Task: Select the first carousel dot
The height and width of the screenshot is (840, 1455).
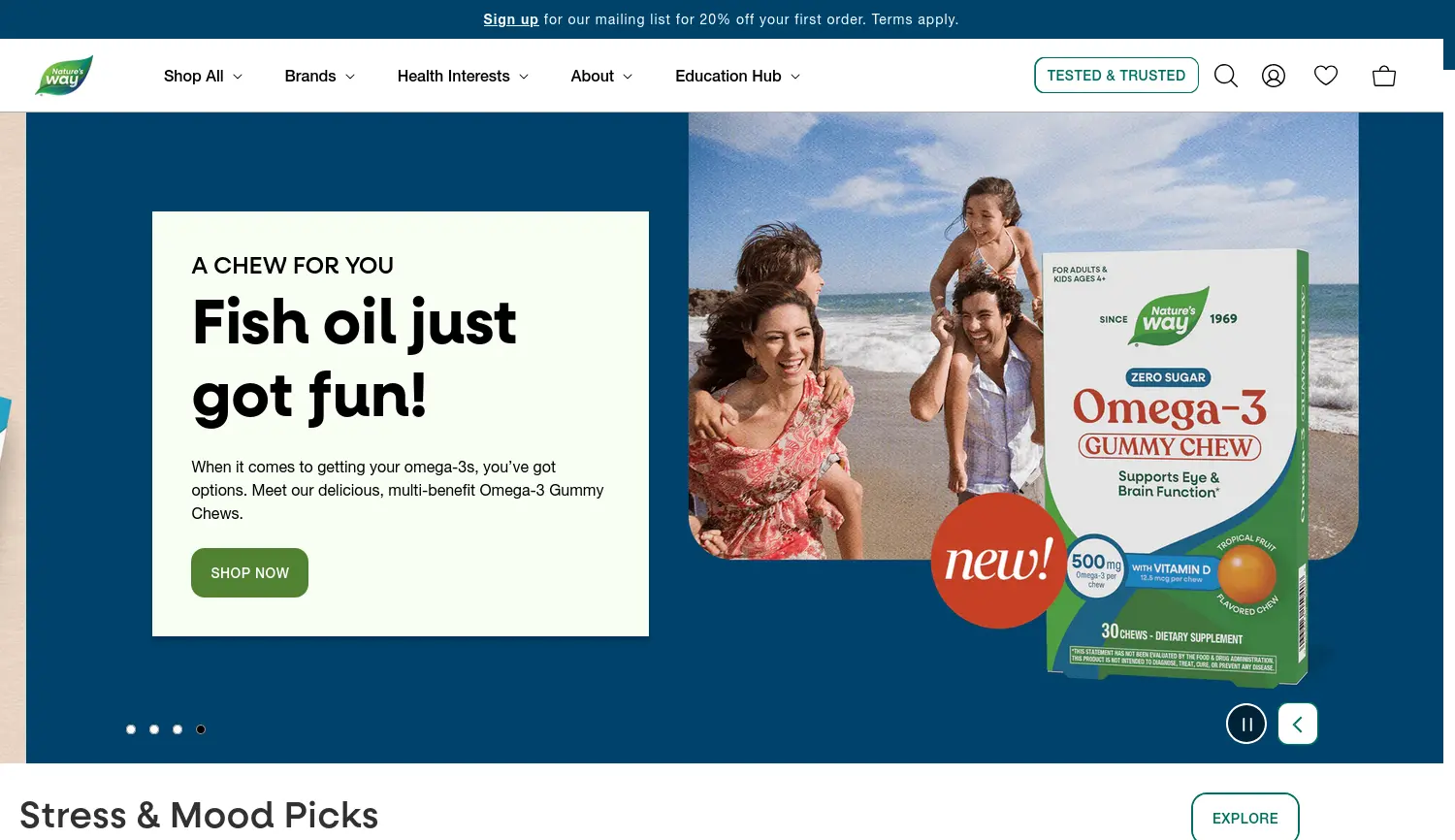Action: pos(131,729)
